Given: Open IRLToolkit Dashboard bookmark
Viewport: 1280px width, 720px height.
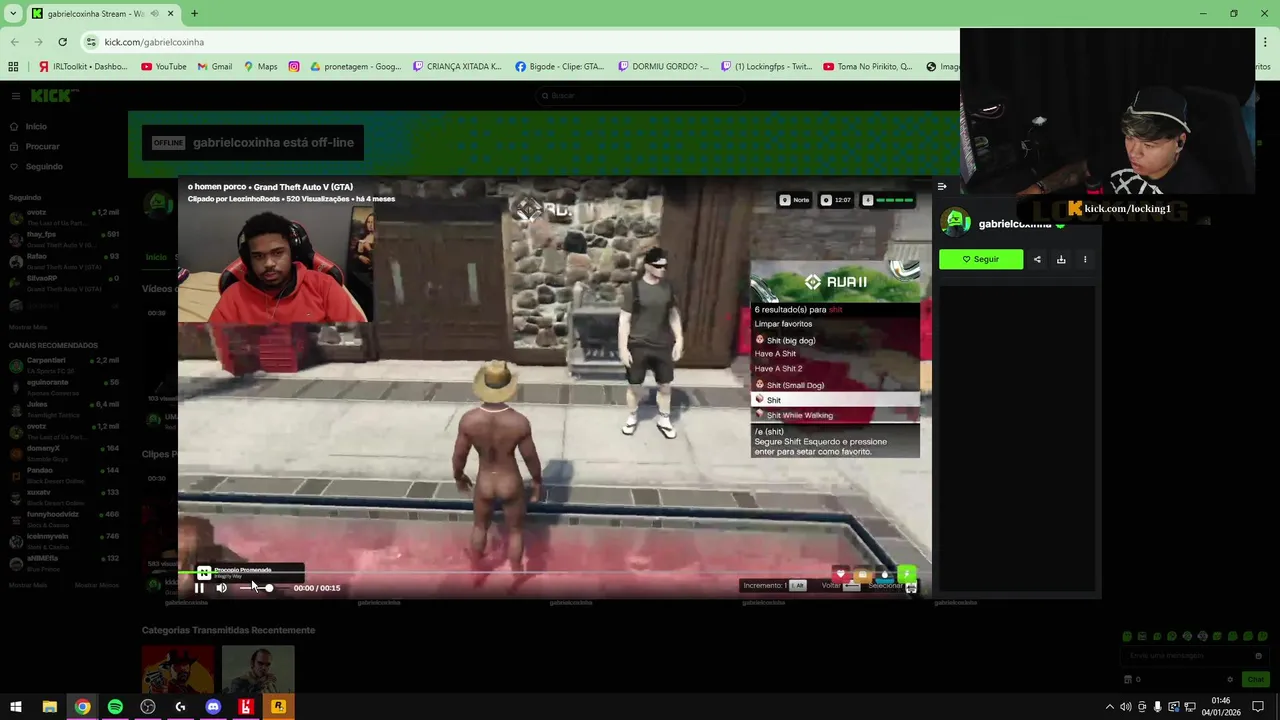Looking at the screenshot, I should click(x=83, y=67).
